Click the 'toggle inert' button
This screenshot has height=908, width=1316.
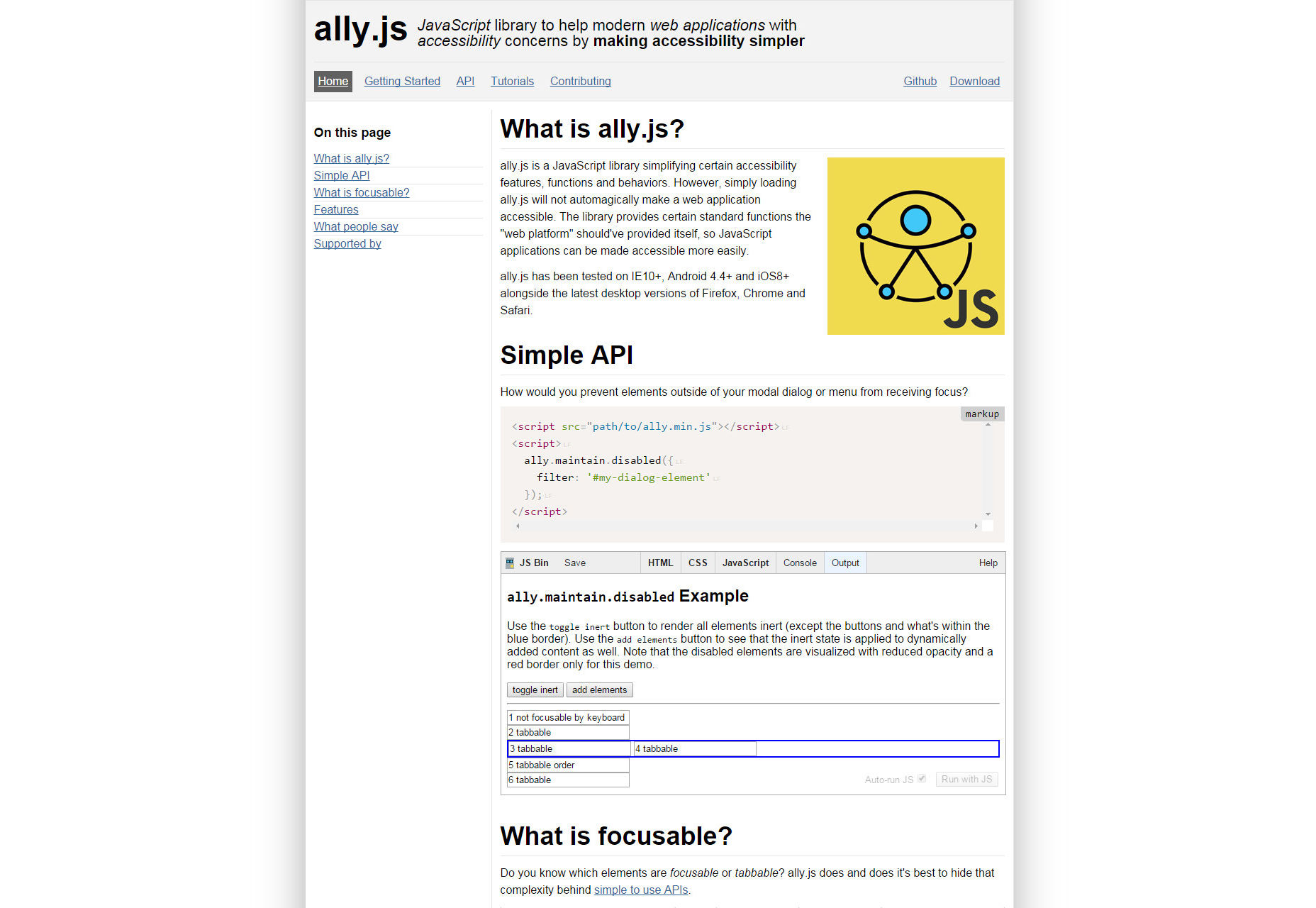click(535, 690)
